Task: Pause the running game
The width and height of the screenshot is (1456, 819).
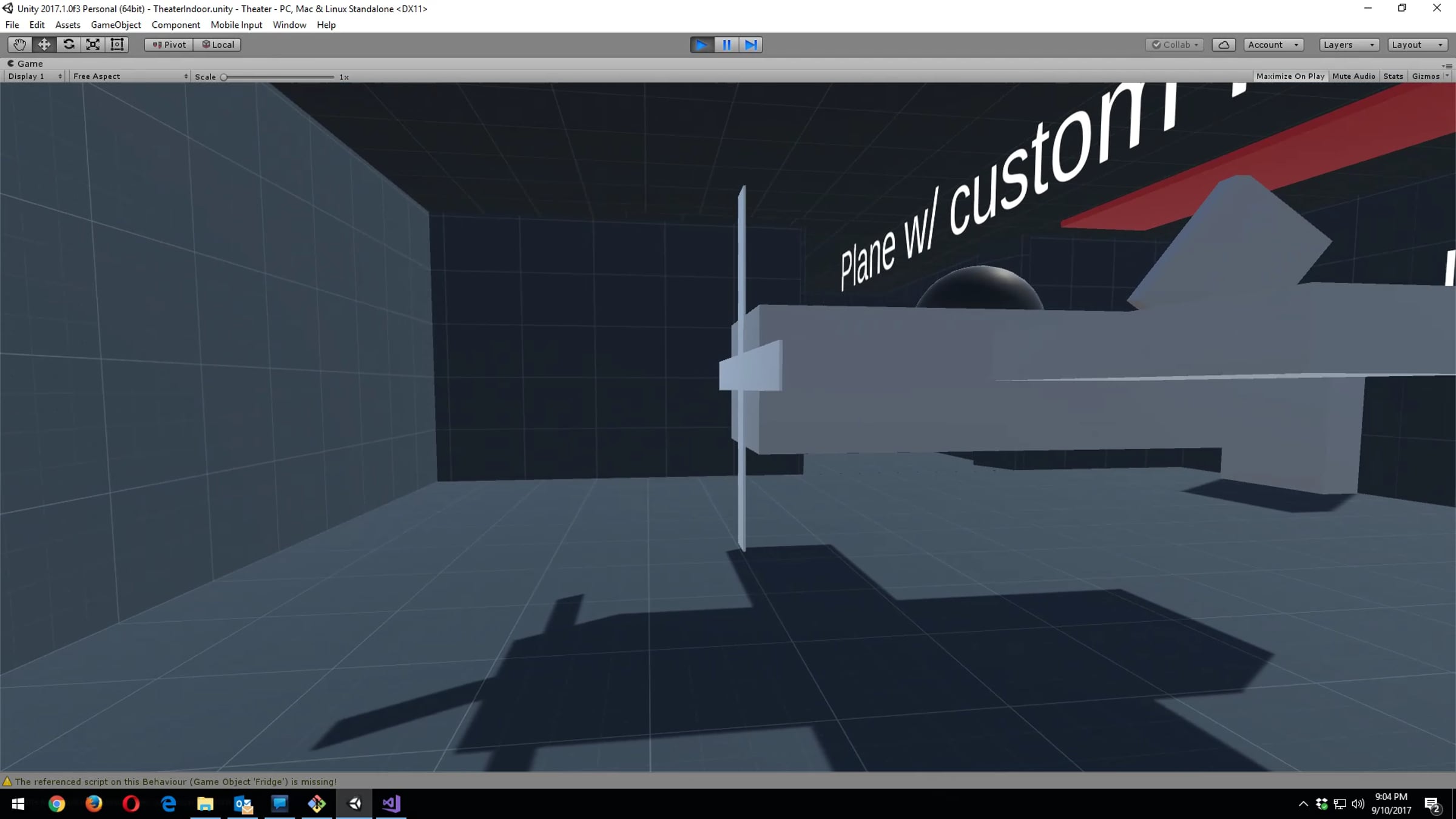Action: [726, 44]
